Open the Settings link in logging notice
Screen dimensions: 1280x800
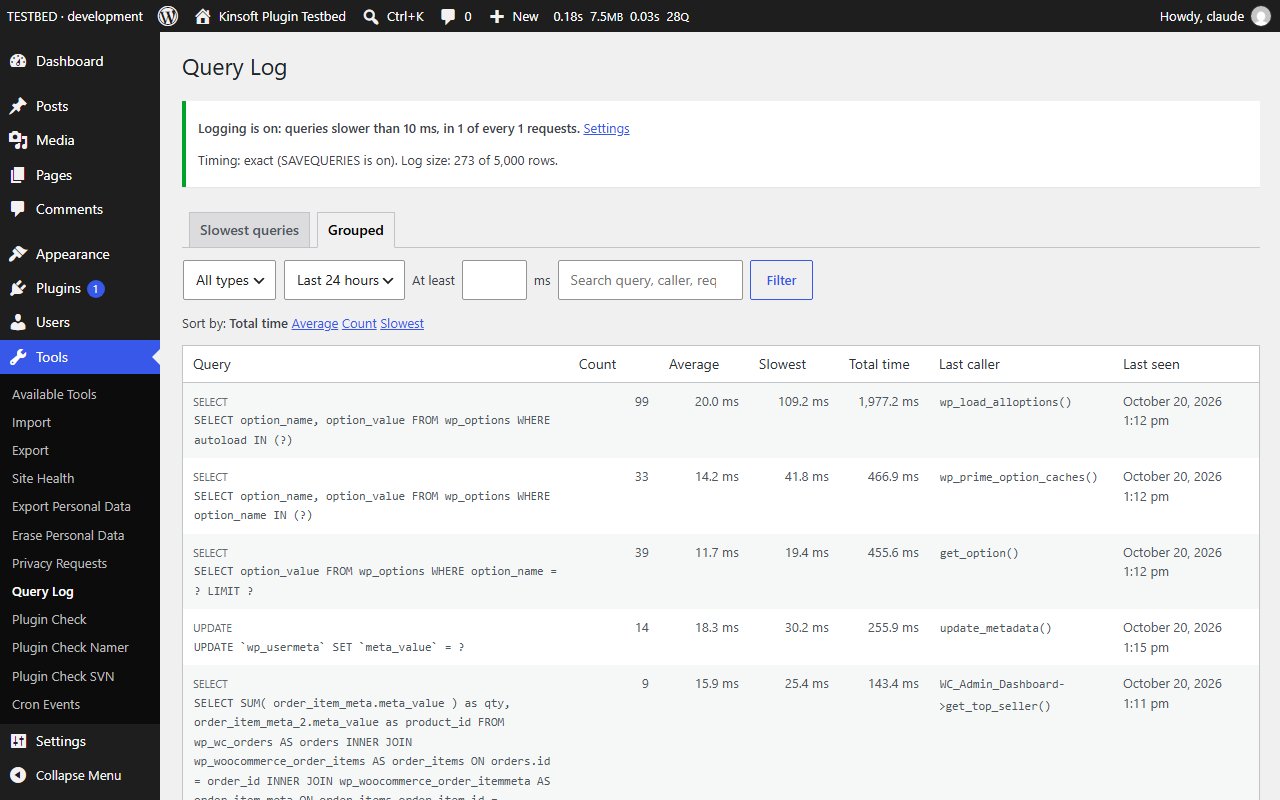click(x=606, y=128)
